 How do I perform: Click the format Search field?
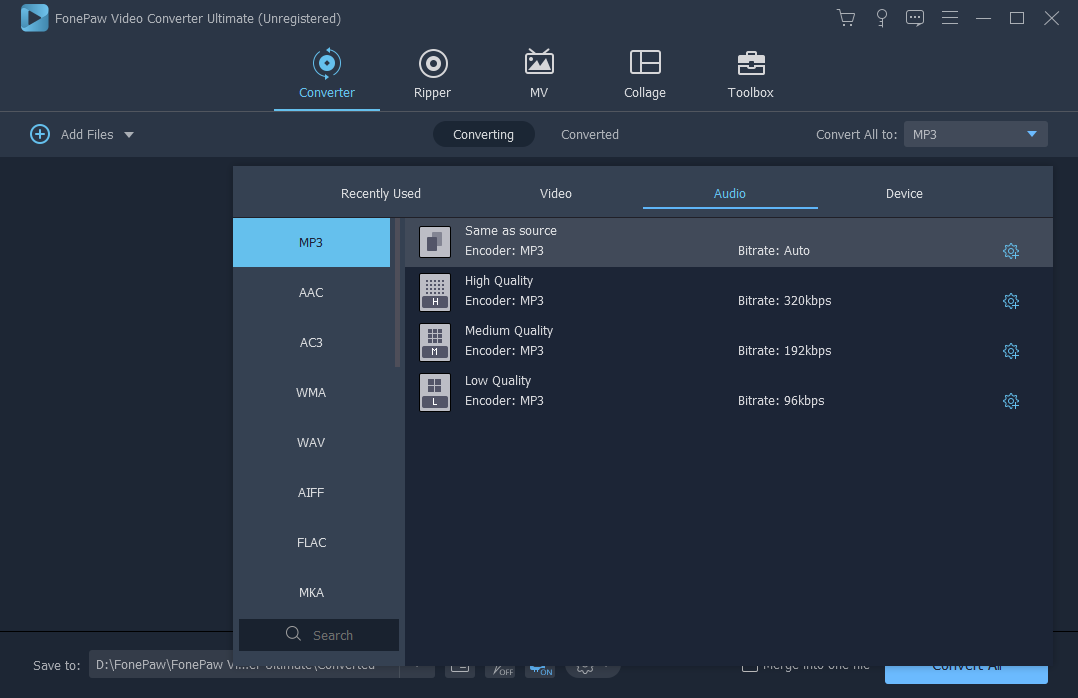pyautogui.click(x=319, y=635)
